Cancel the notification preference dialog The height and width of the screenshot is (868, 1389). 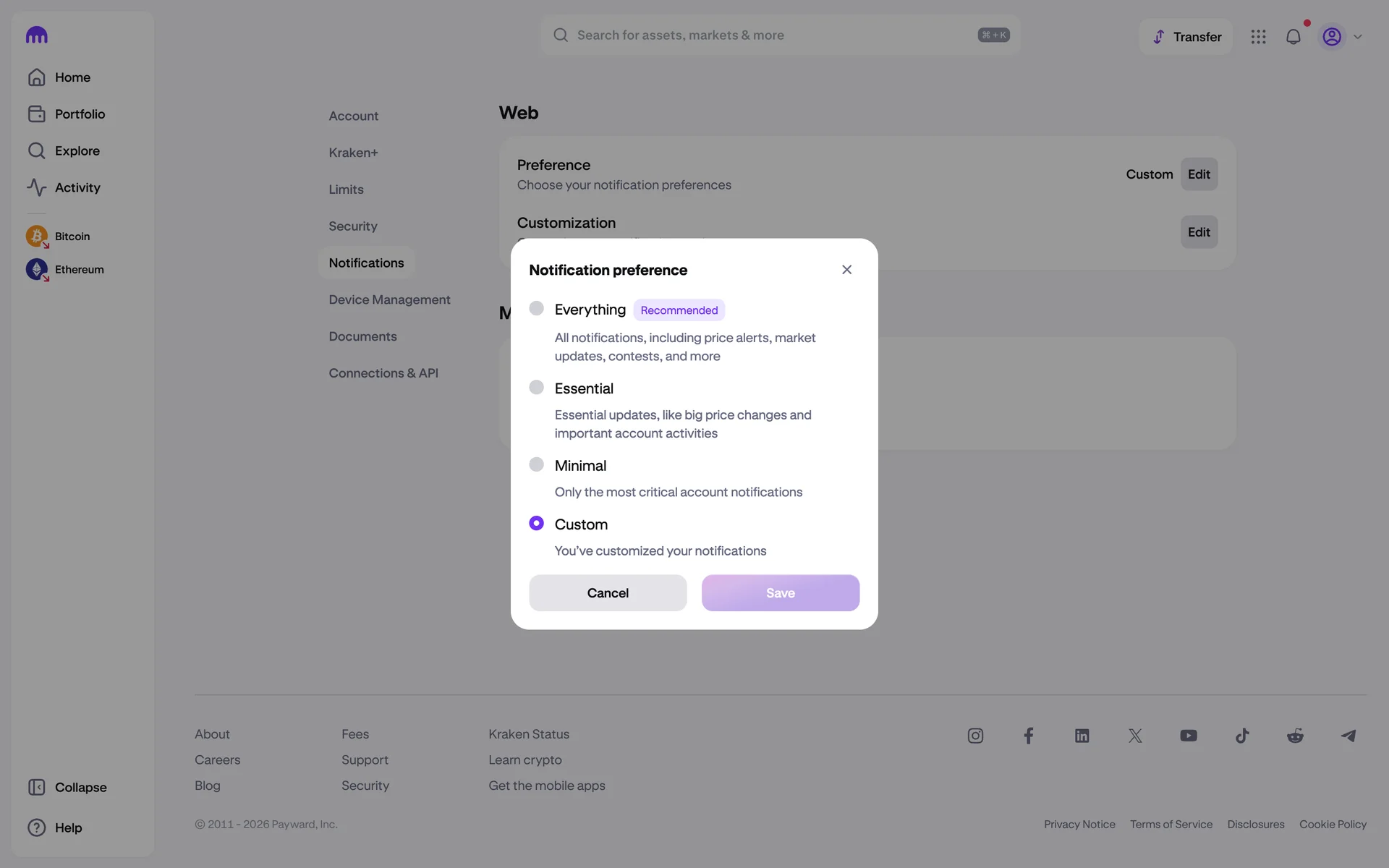click(608, 592)
